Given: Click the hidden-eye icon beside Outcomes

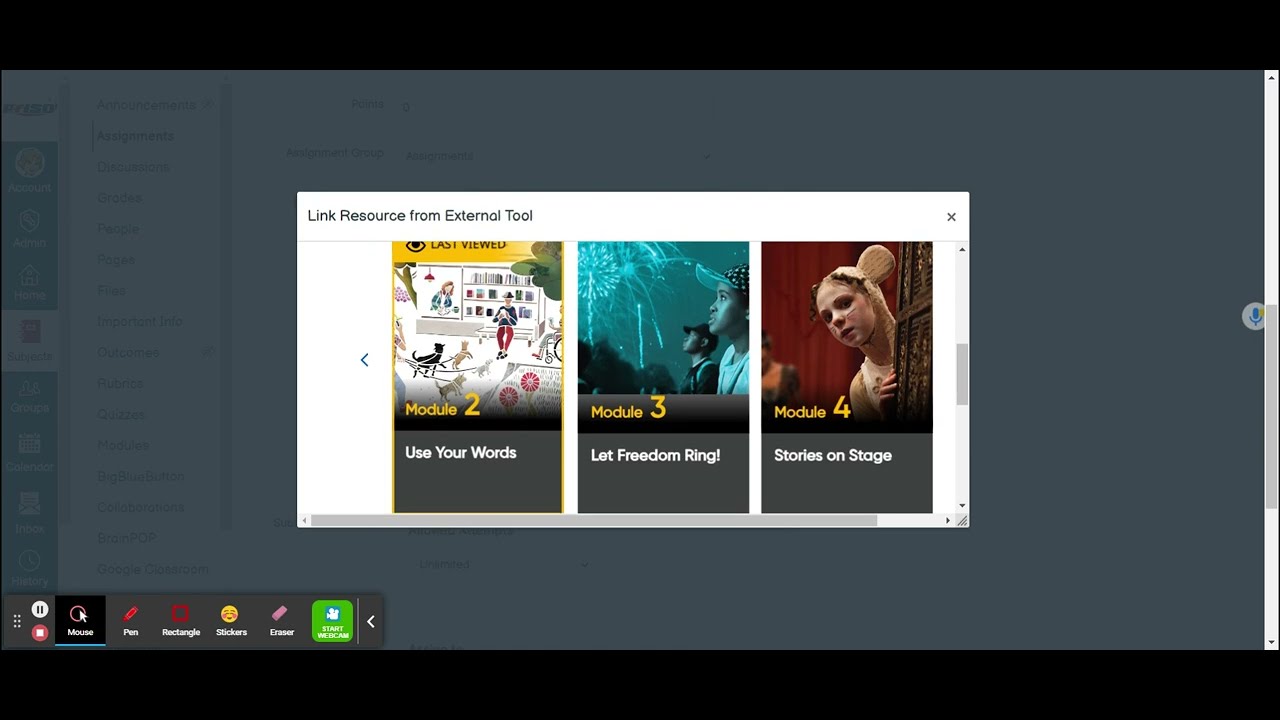Looking at the screenshot, I should [207, 352].
